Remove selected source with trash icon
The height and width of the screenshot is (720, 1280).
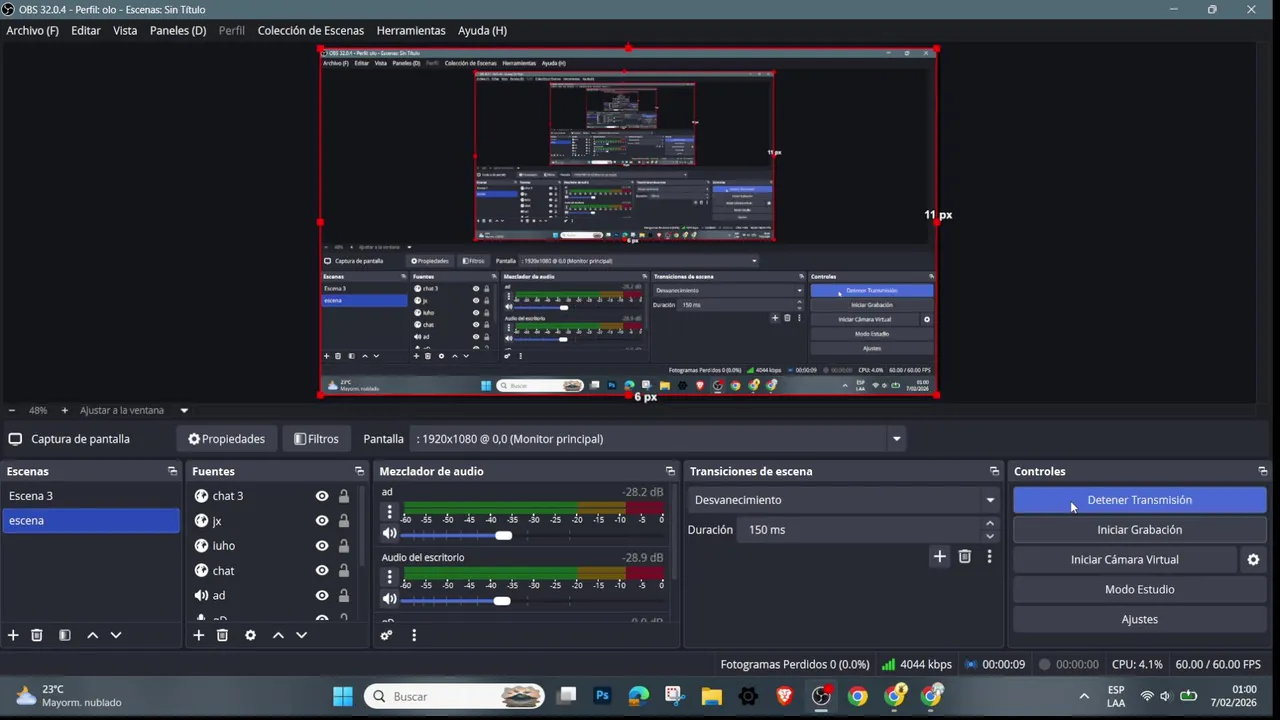pos(222,635)
